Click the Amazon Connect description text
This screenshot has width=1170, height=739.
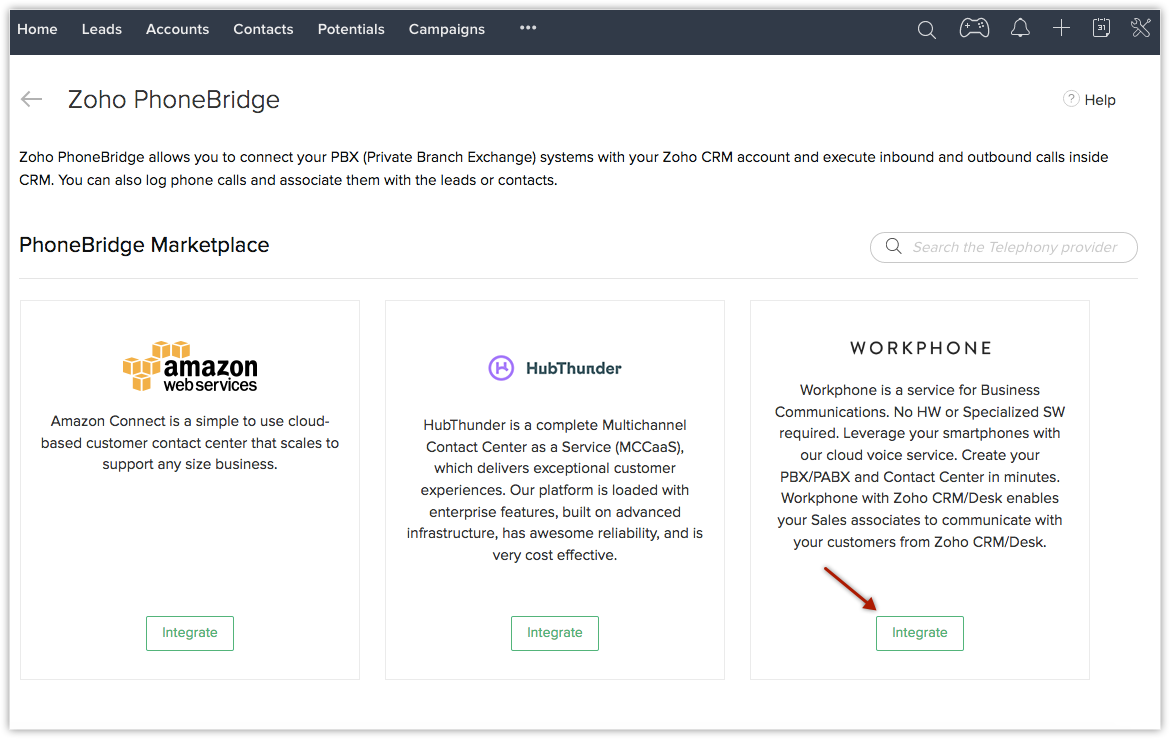point(190,443)
